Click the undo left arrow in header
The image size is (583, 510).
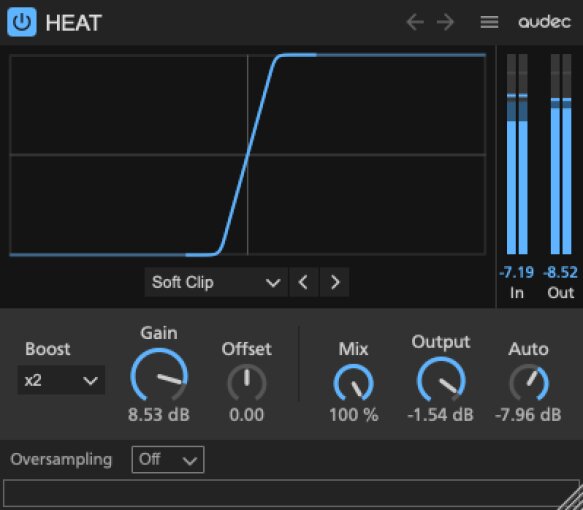pyautogui.click(x=415, y=22)
